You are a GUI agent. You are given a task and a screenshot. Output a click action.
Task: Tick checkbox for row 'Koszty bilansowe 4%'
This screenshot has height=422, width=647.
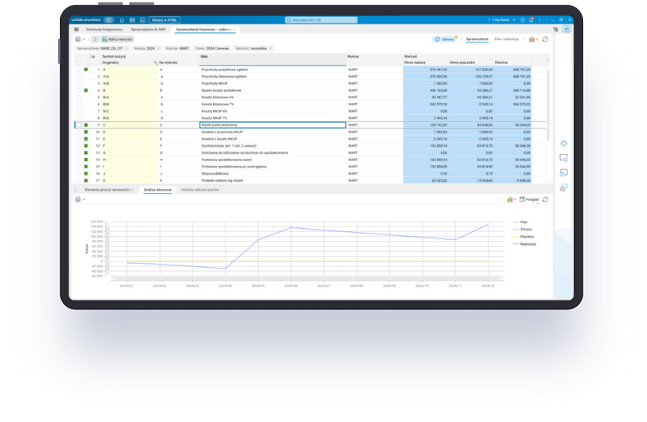coord(78,97)
